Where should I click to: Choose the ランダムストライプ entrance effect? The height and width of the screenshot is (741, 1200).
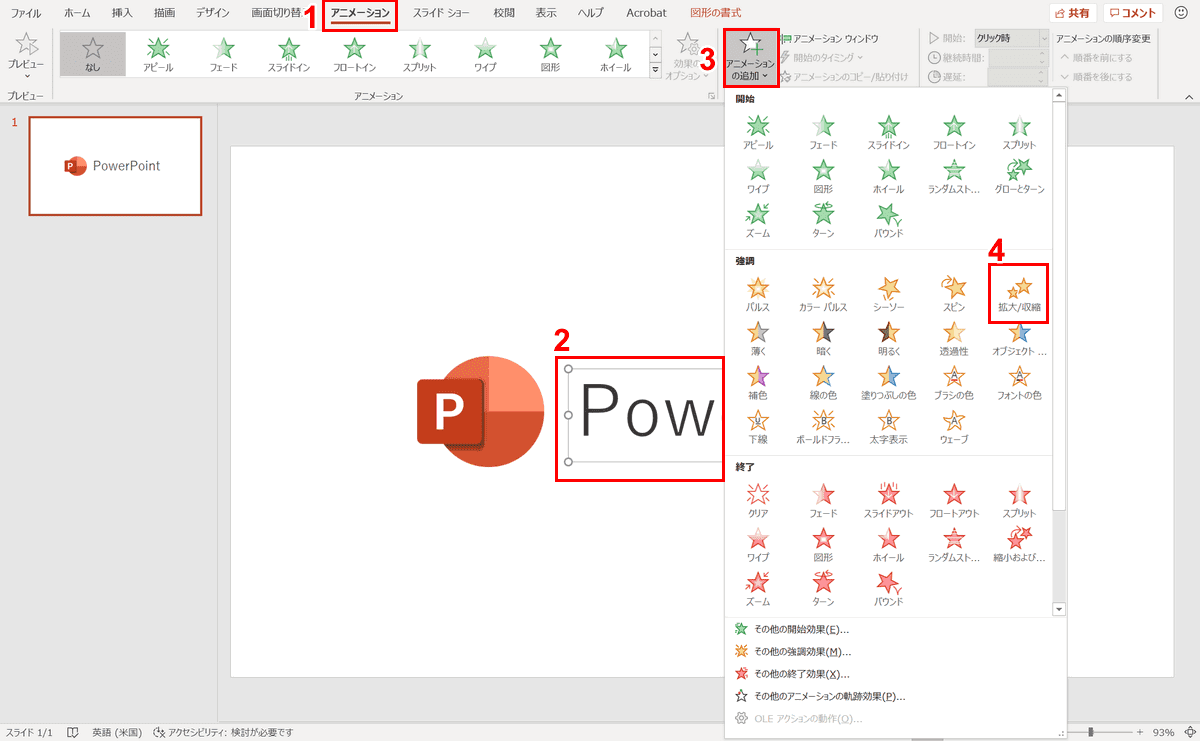955,177
